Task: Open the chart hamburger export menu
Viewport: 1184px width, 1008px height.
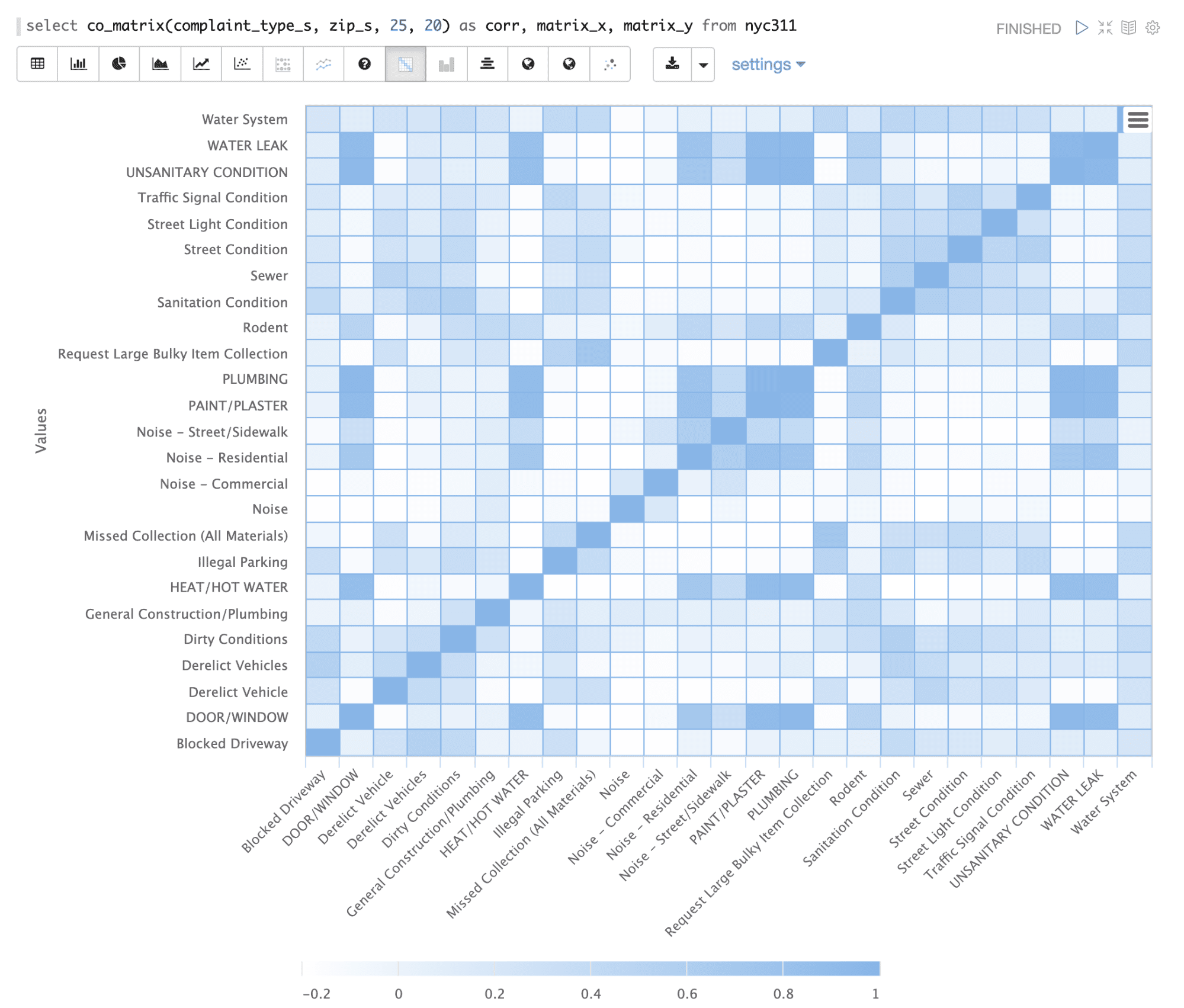Action: [x=1137, y=120]
